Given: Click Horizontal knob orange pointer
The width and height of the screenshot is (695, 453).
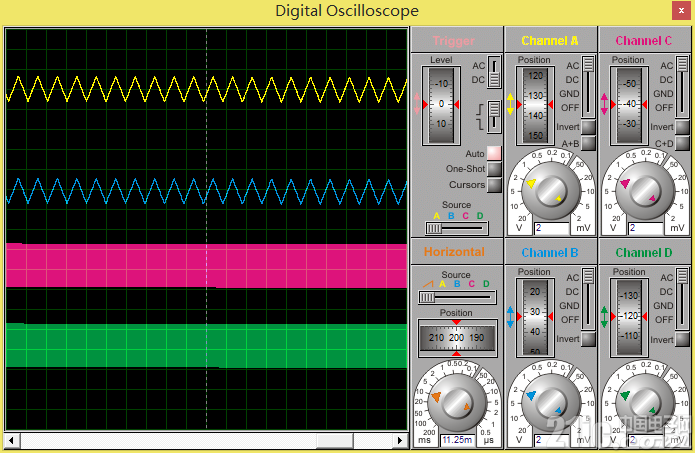Looking at the screenshot, I should coord(436,396).
